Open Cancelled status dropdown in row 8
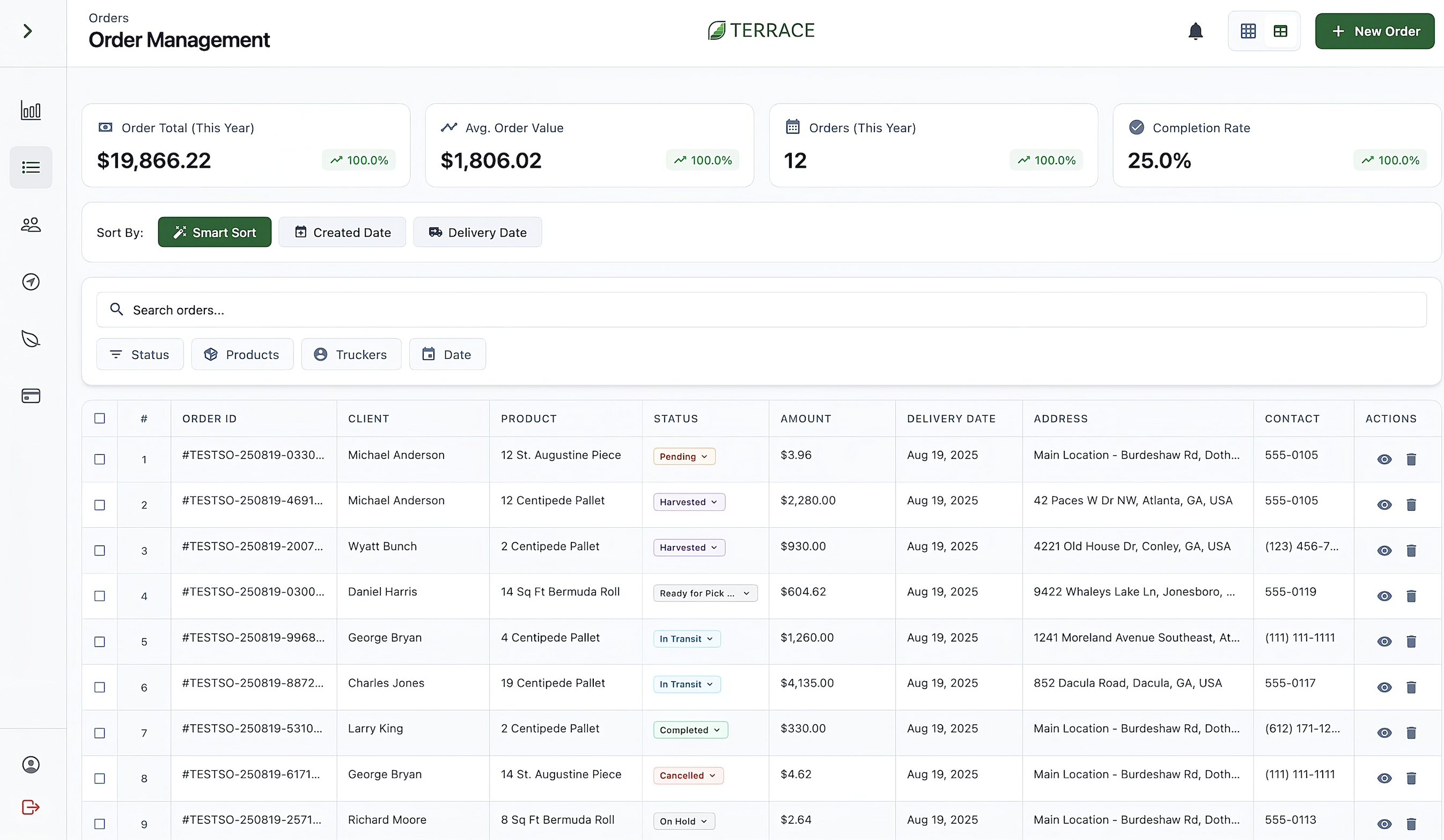Screen dimensions: 1444x840 688,775
